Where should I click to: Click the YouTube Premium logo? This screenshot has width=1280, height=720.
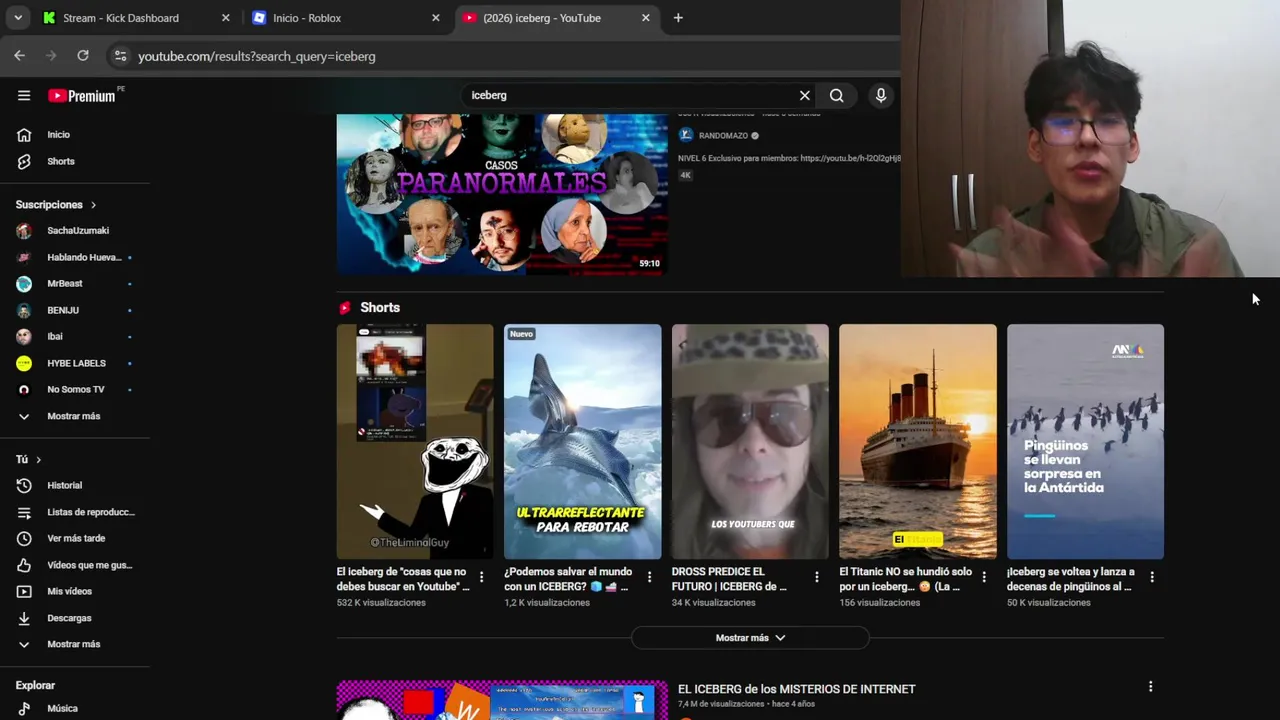point(84,96)
